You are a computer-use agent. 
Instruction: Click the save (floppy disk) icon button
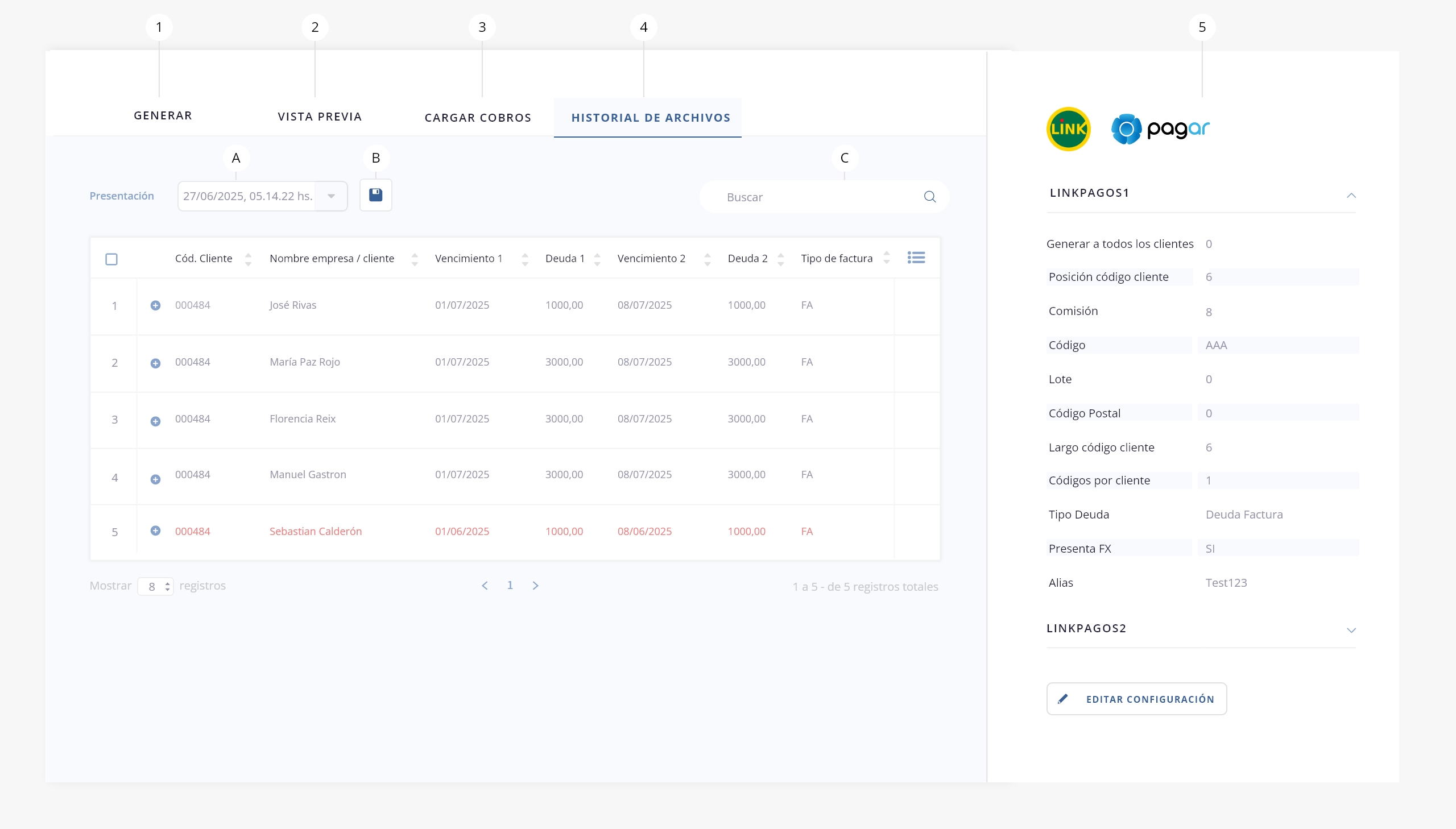[375, 195]
